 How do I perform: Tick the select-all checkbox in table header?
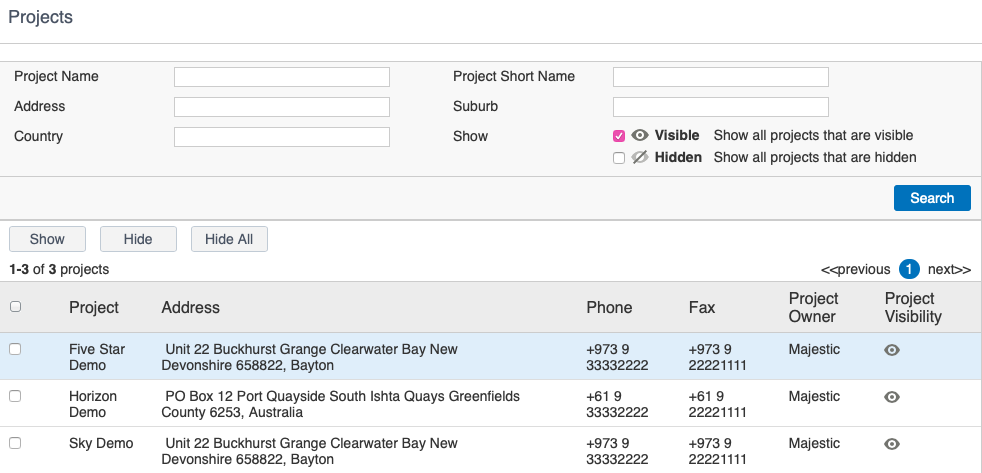coord(16,306)
